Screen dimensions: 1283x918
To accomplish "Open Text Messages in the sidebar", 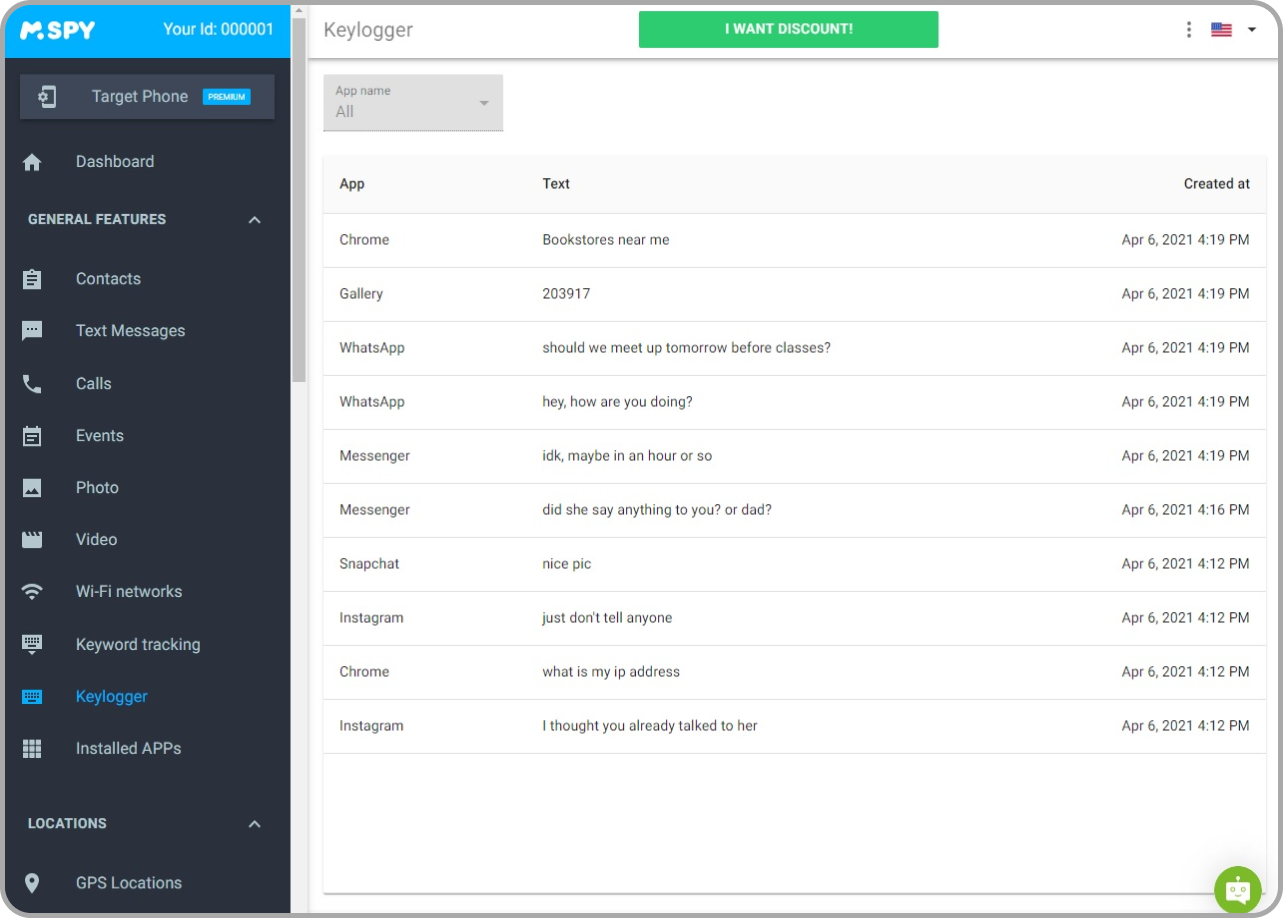I will (130, 331).
